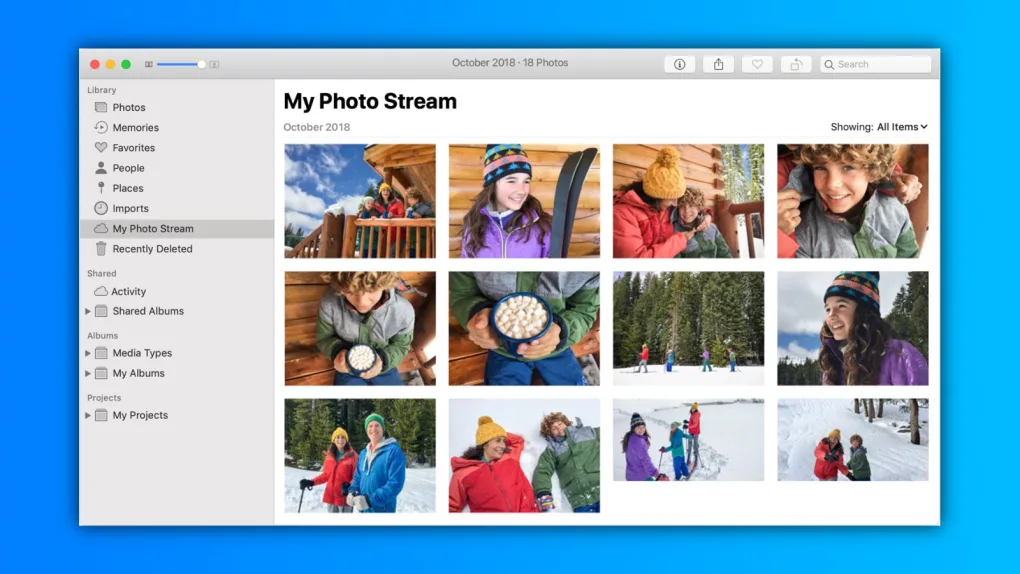Open the Recently Deleted trash item
This screenshot has width=1020, height=574.
pyautogui.click(x=152, y=249)
